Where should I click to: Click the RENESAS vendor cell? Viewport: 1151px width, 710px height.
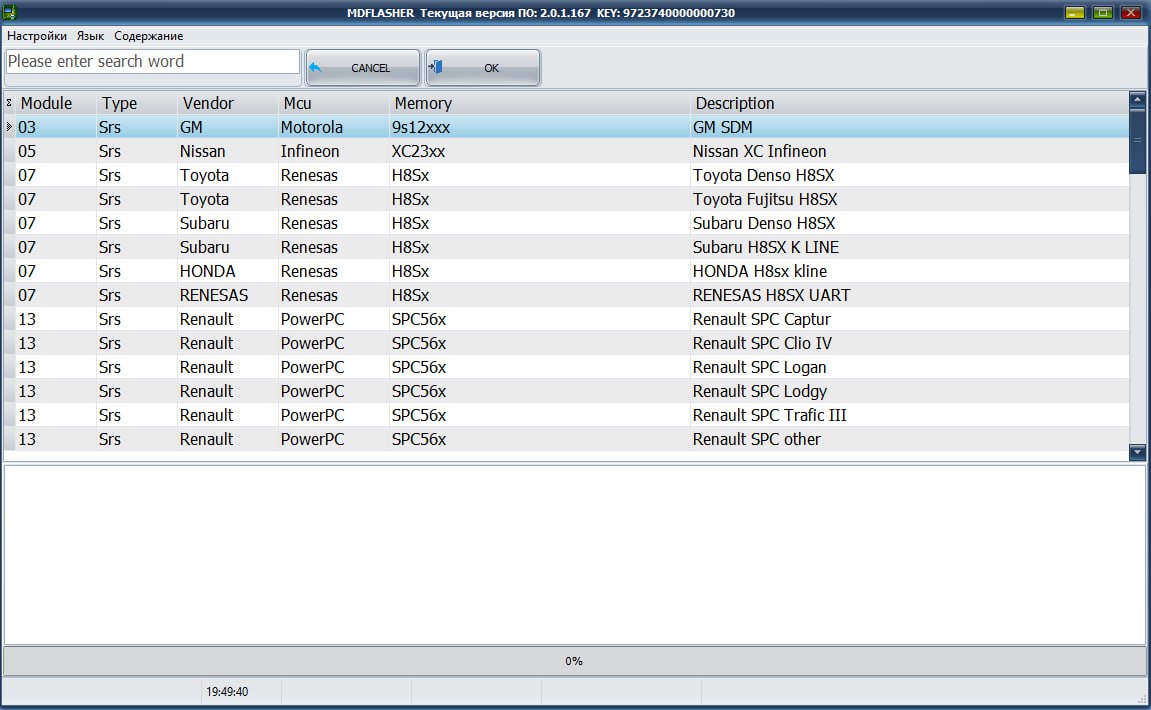(x=228, y=295)
